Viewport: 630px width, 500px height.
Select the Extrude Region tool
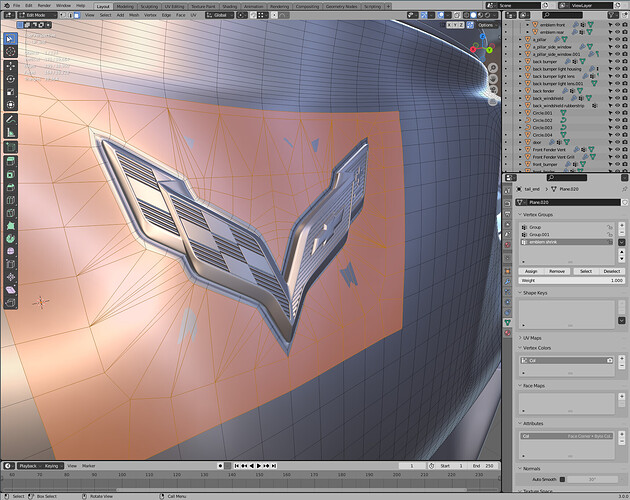tap(10, 162)
